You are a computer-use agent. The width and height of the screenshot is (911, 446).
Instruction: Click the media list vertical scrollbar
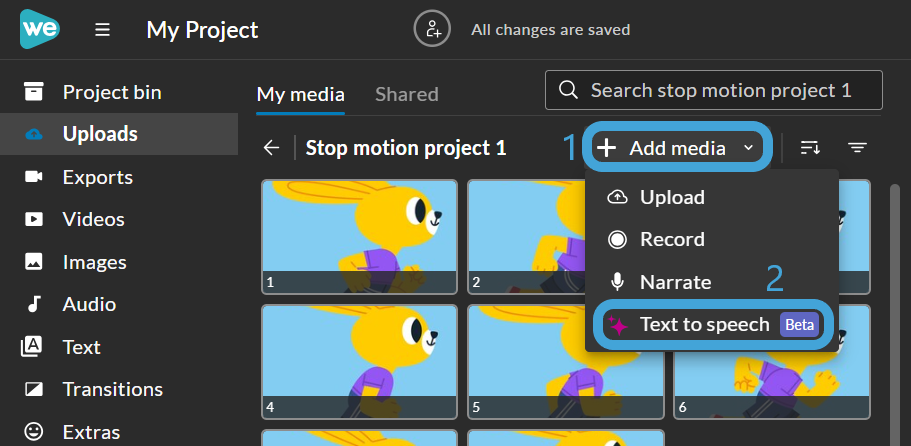pyautogui.click(x=895, y=314)
